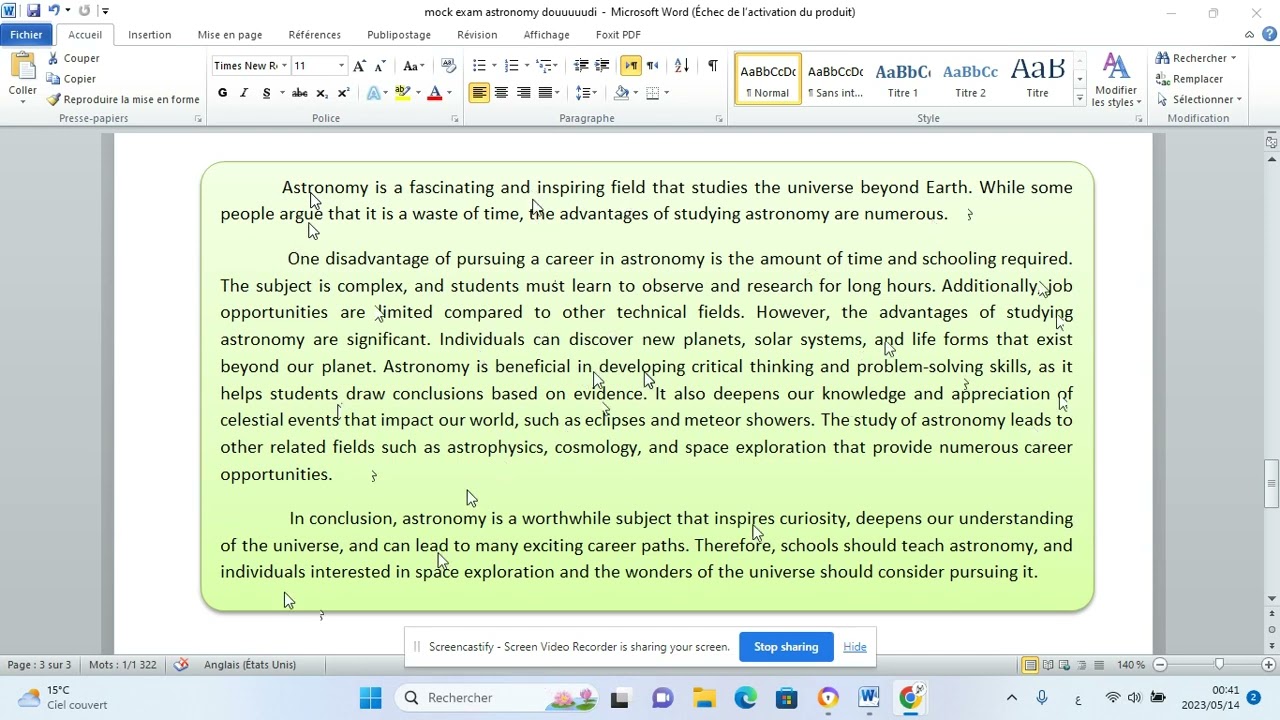
Task: Decrease paragraph indent
Action: [x=581, y=66]
